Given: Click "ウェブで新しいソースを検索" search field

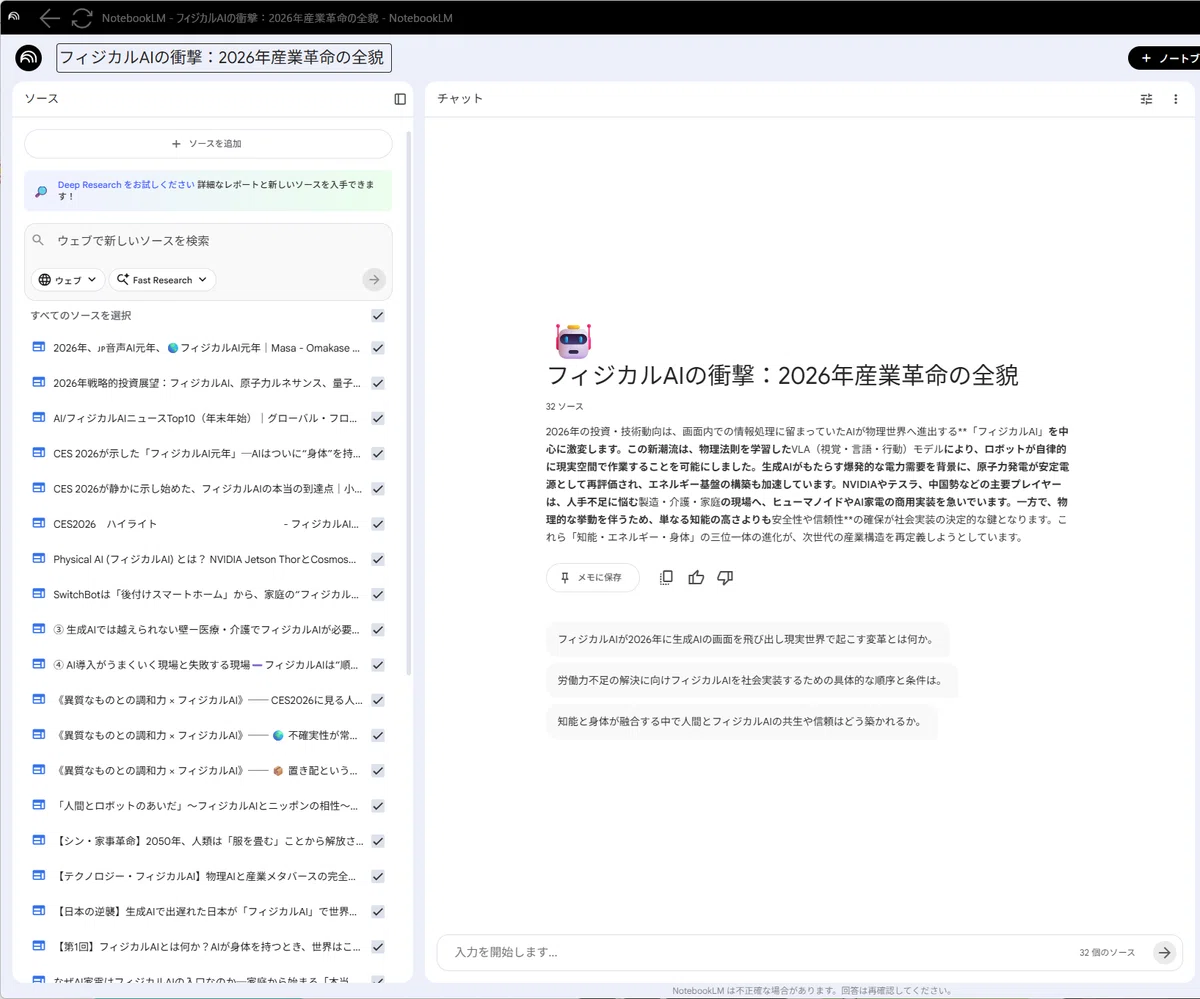Looking at the screenshot, I should [x=208, y=241].
